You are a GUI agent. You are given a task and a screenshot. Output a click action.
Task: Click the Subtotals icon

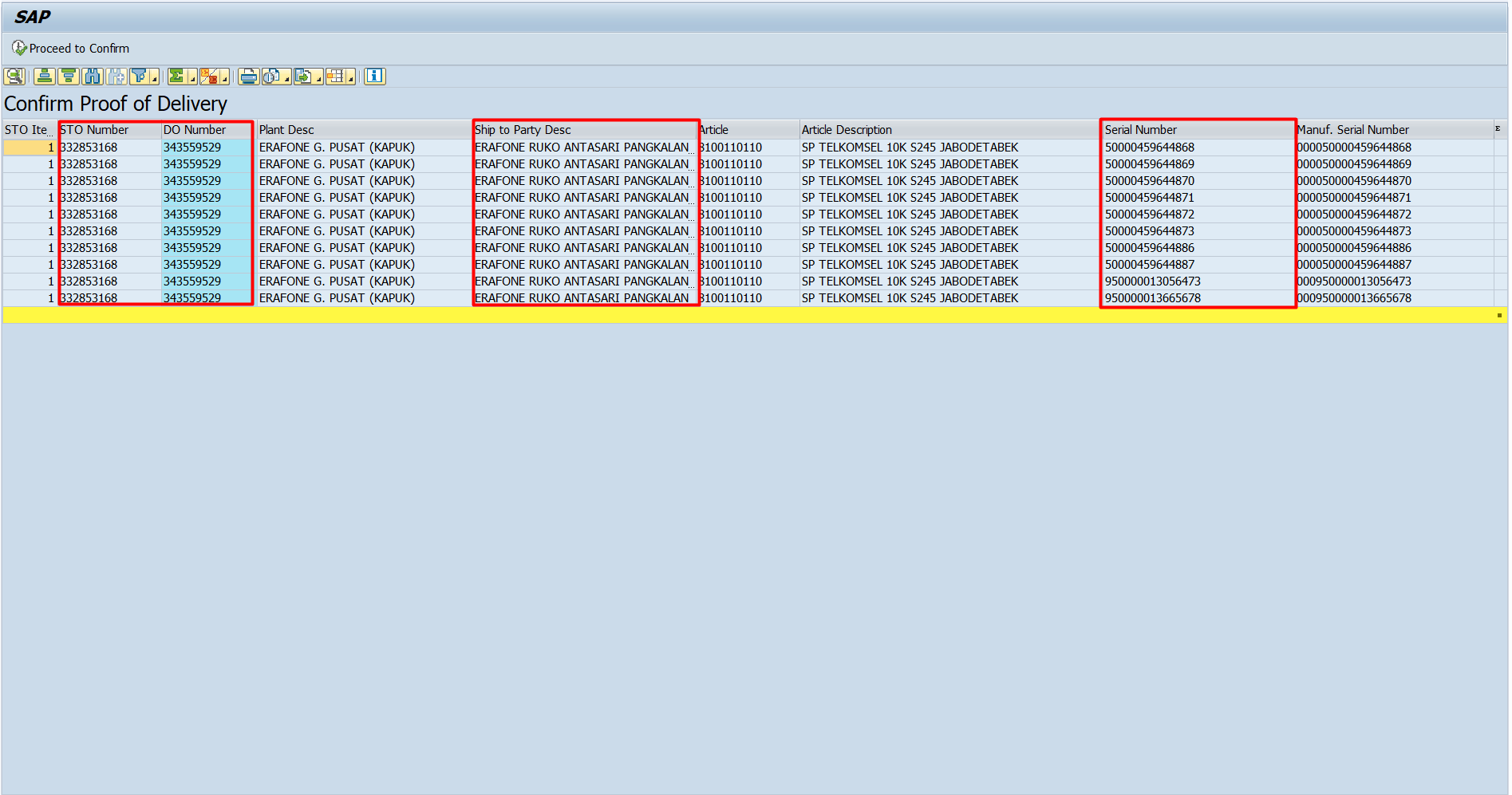(x=209, y=77)
